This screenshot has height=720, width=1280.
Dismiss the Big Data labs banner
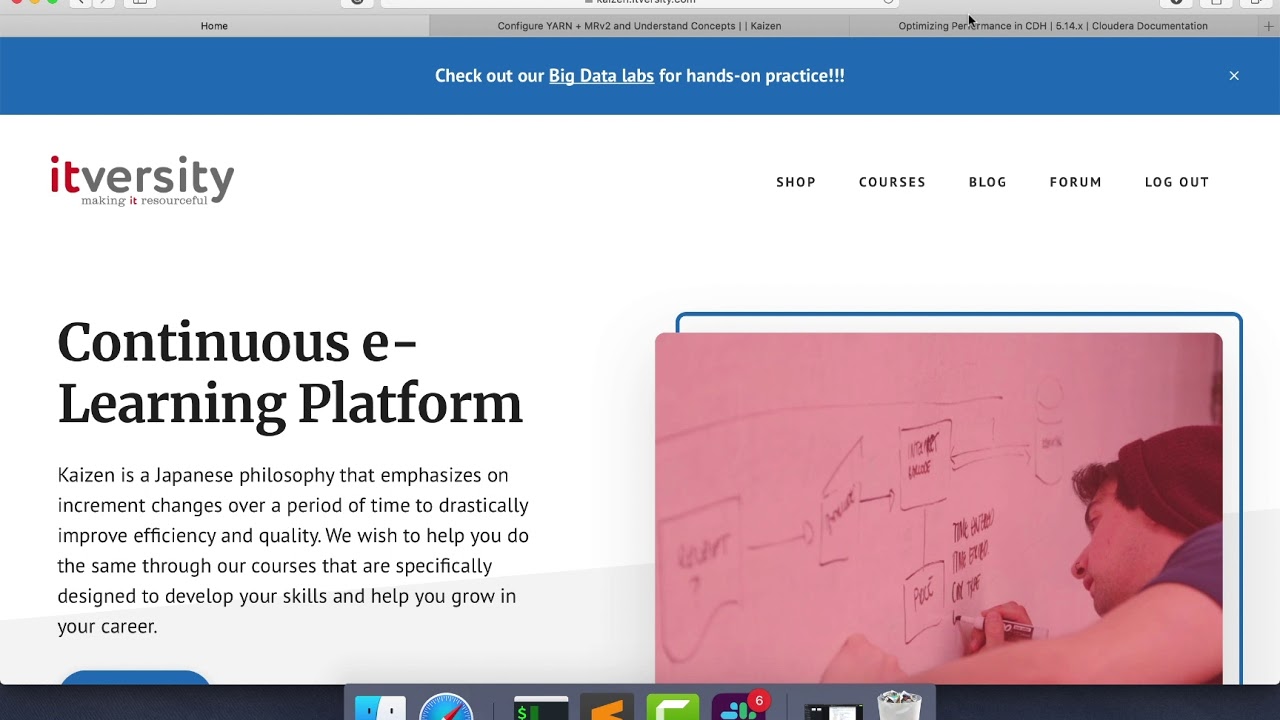[1234, 76]
